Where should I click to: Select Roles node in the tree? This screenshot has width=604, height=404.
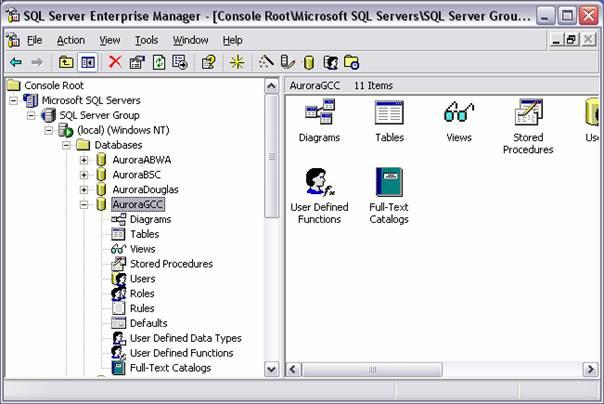[x=142, y=293]
